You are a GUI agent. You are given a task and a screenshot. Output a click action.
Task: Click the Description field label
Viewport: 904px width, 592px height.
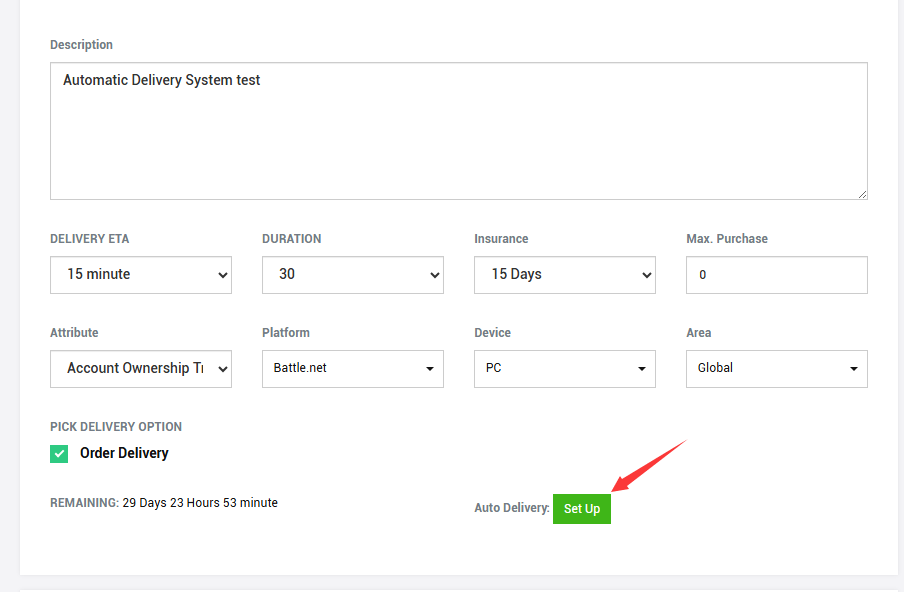coord(81,45)
